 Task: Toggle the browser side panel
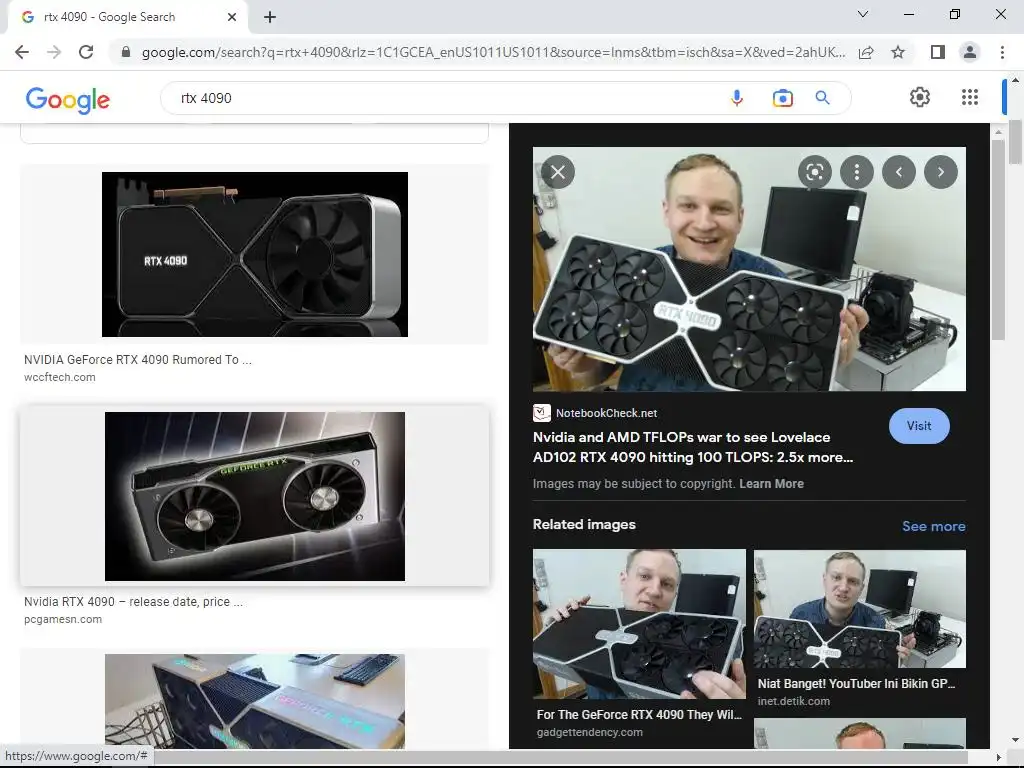click(938, 52)
